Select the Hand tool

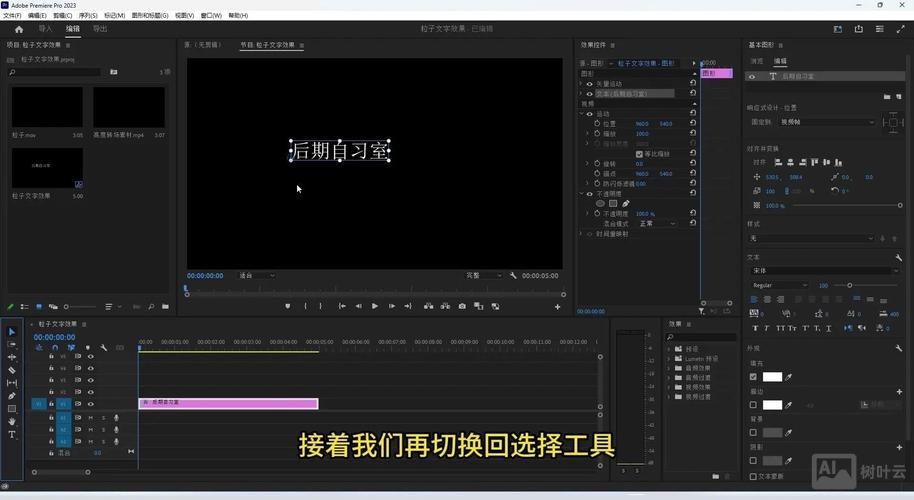click(x=12, y=421)
